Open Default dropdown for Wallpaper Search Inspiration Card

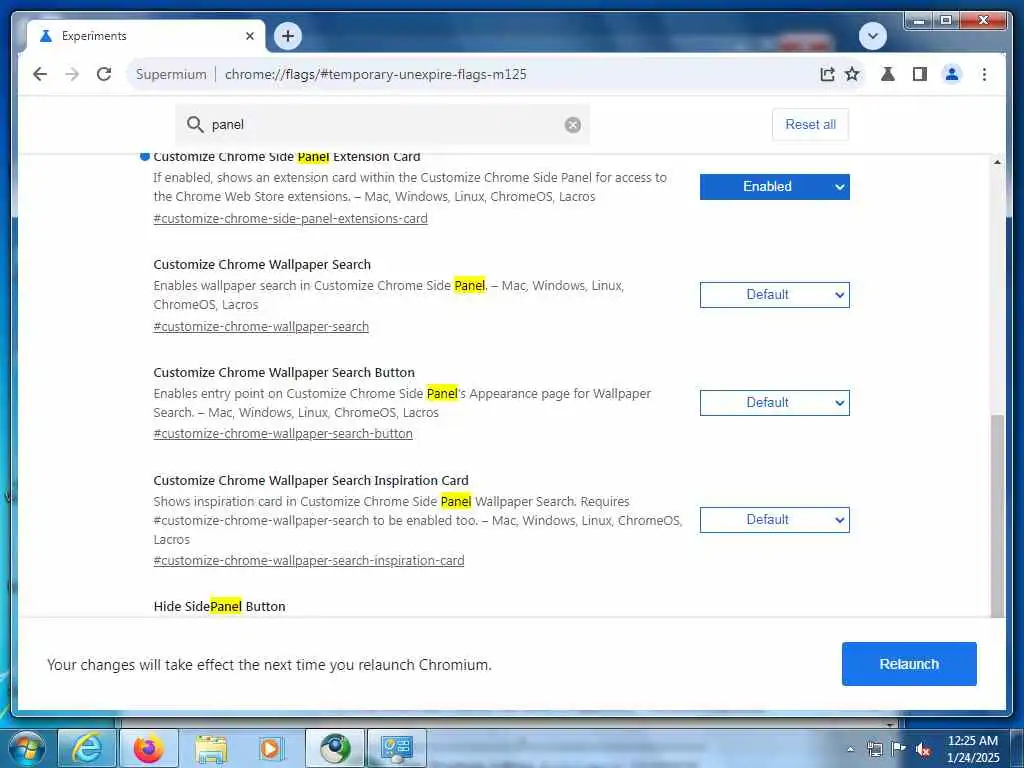pyautogui.click(x=775, y=520)
